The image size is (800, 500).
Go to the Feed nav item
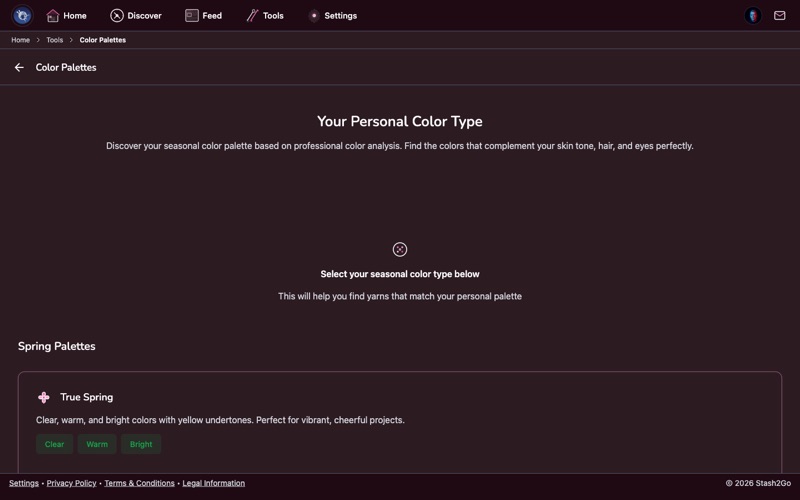pyautogui.click(x=203, y=16)
